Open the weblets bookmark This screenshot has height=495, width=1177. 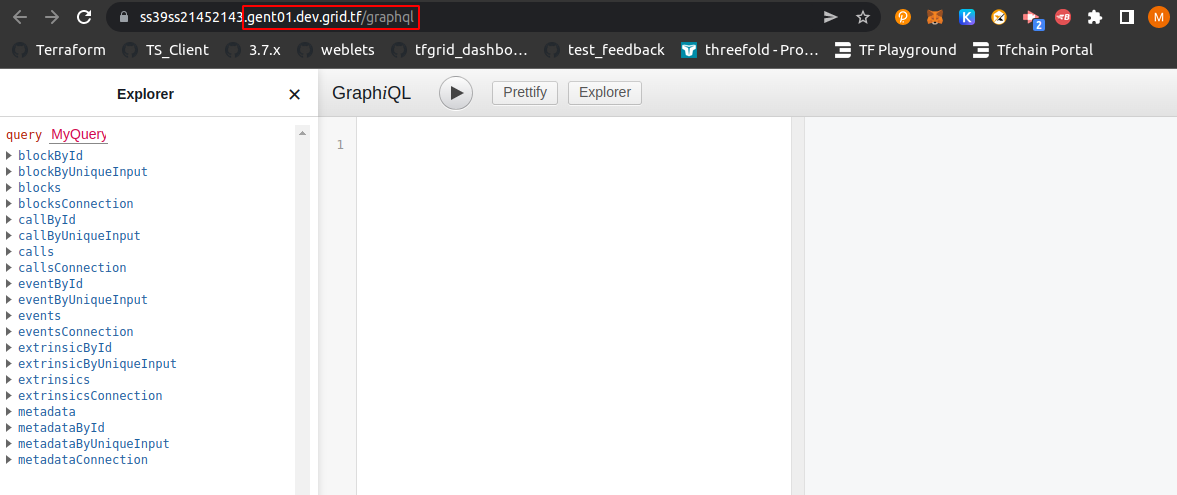click(x=336, y=50)
